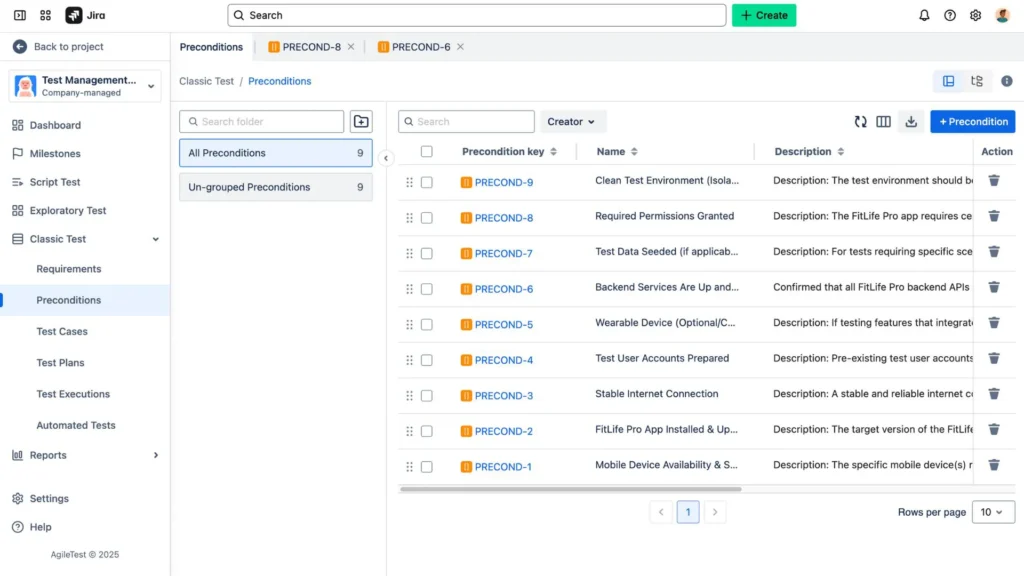This screenshot has width=1024, height=576.
Task: Open the column settings icon
Action: pyautogui.click(x=883, y=122)
